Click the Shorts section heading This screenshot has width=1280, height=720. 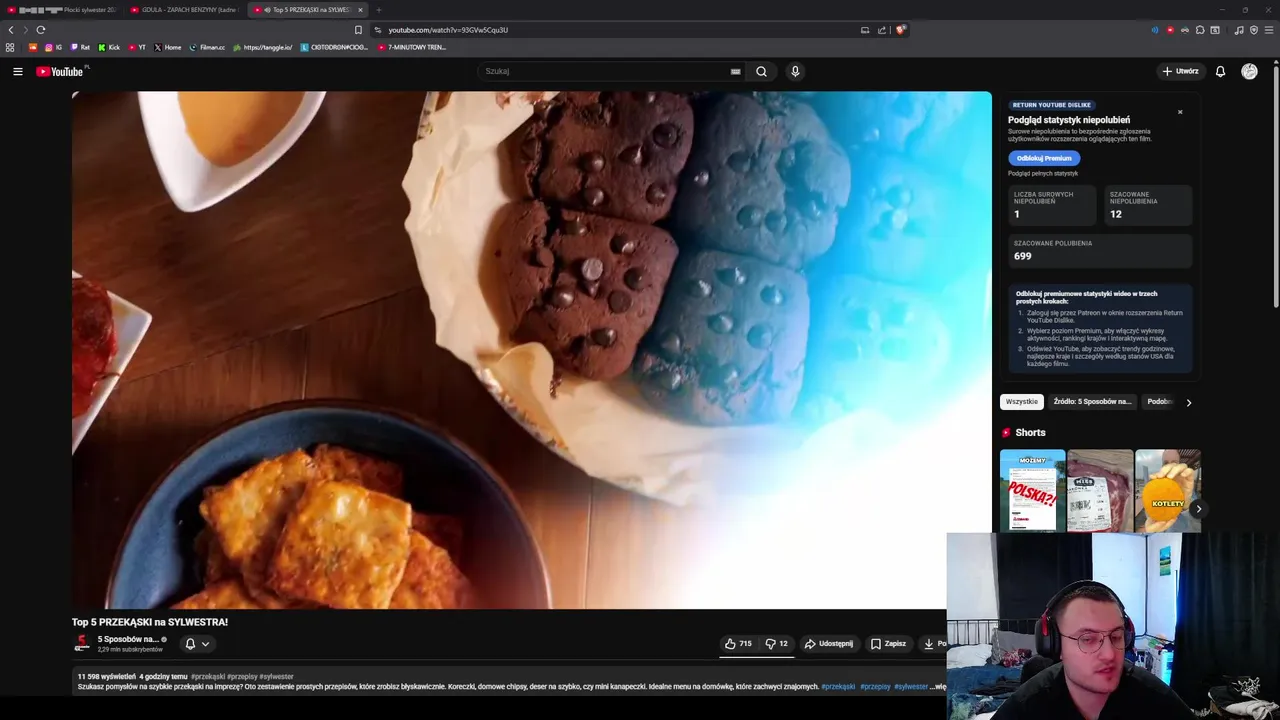coord(1030,433)
